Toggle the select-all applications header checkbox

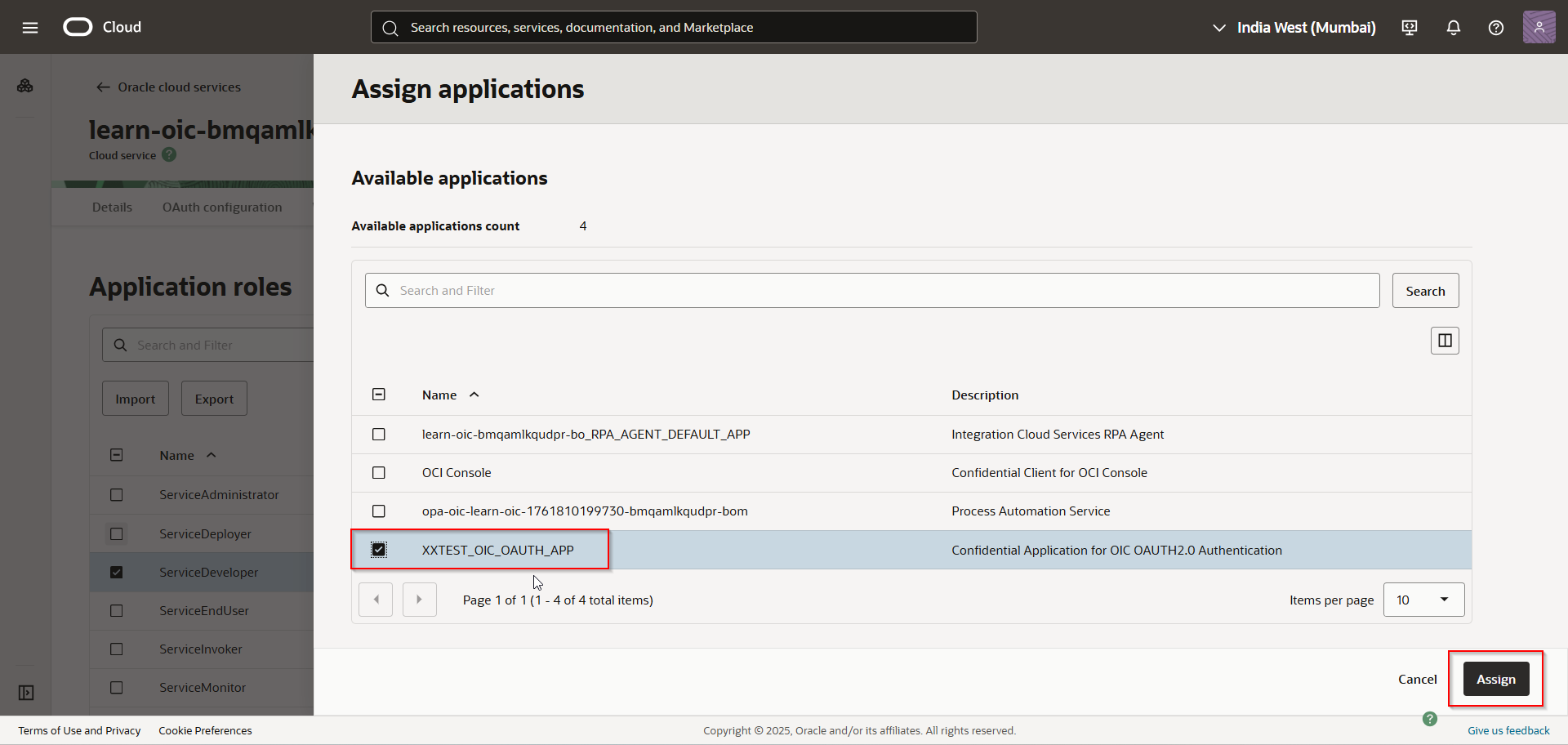(379, 395)
